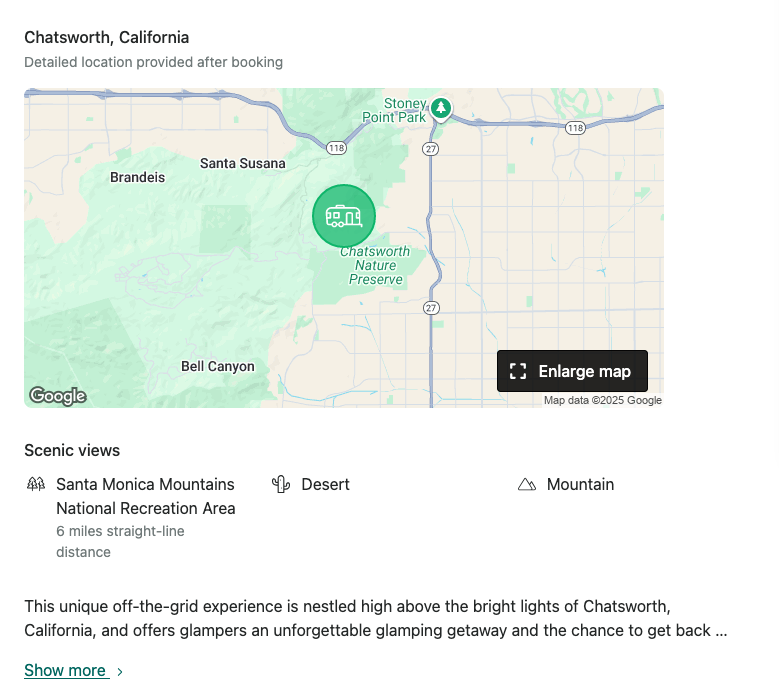Click the Bell Canyon label on the map
This screenshot has width=779, height=698.
[x=217, y=367]
